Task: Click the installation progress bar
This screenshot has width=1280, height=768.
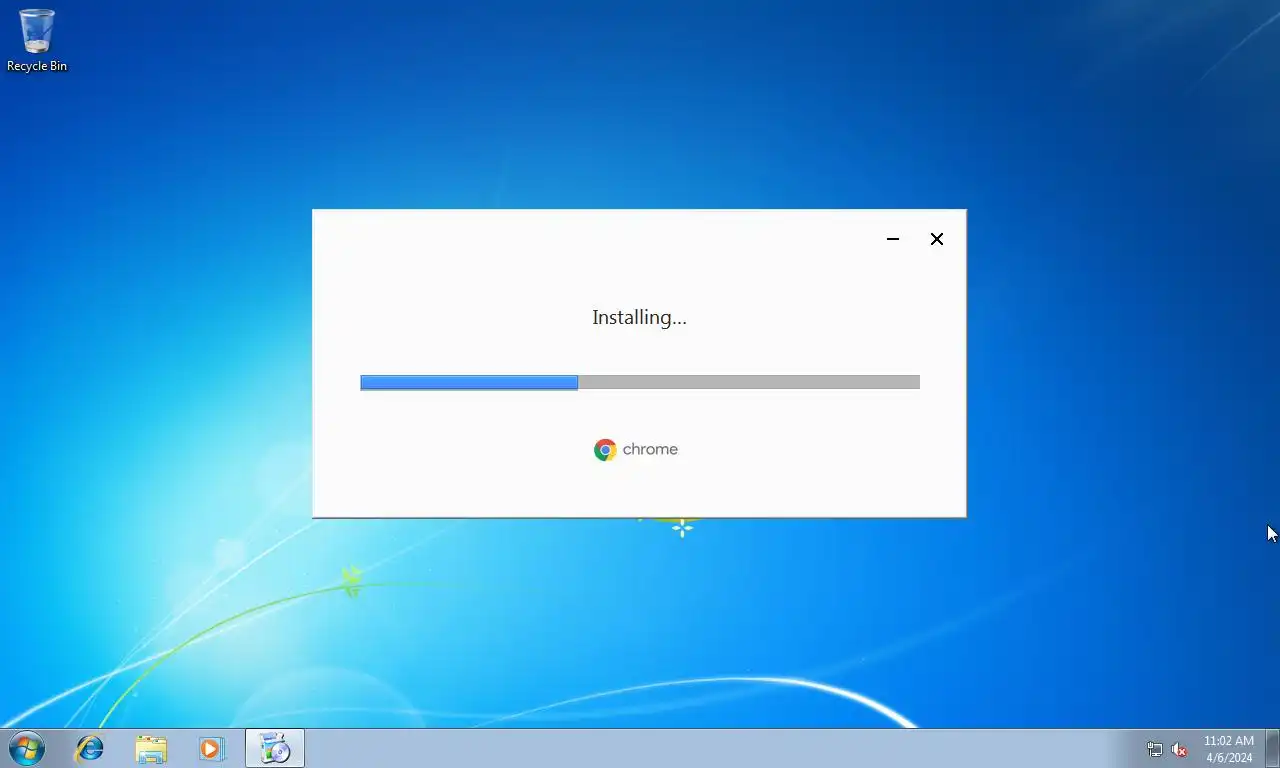Action: pyautogui.click(x=640, y=382)
